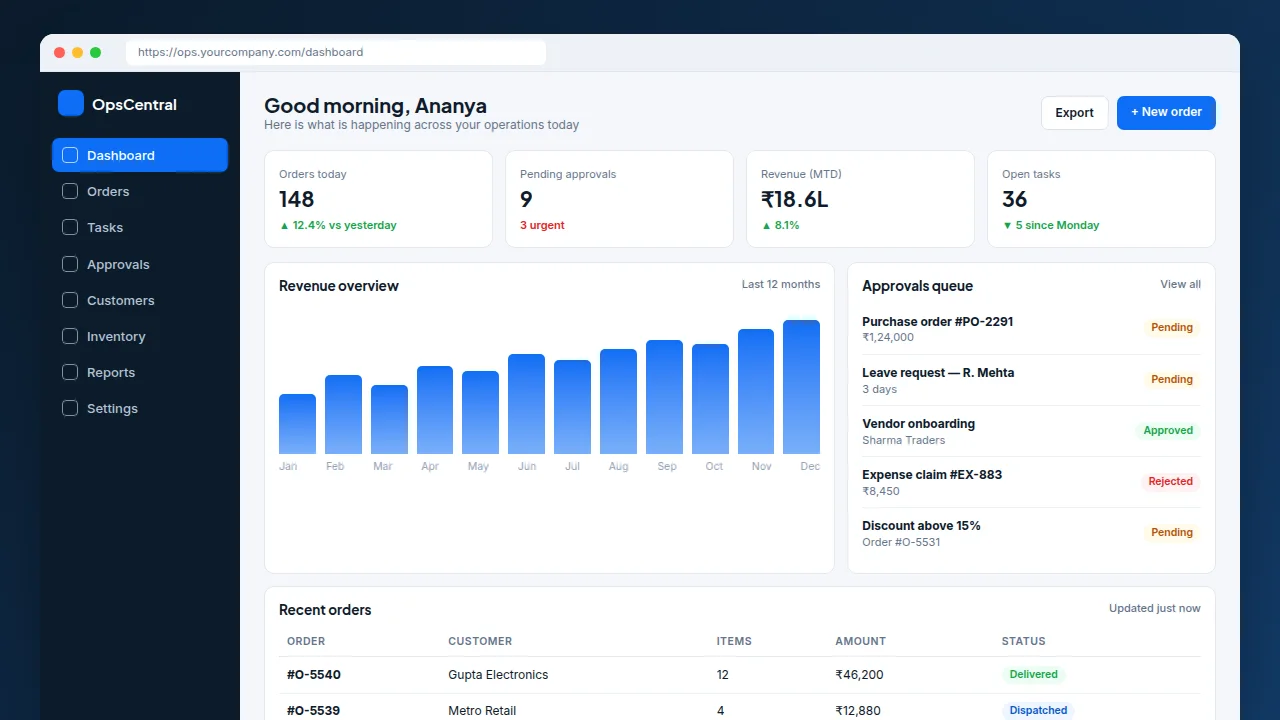Viewport: 1280px width, 720px height.
Task: Click the STATUS column header
Action: click(1023, 641)
